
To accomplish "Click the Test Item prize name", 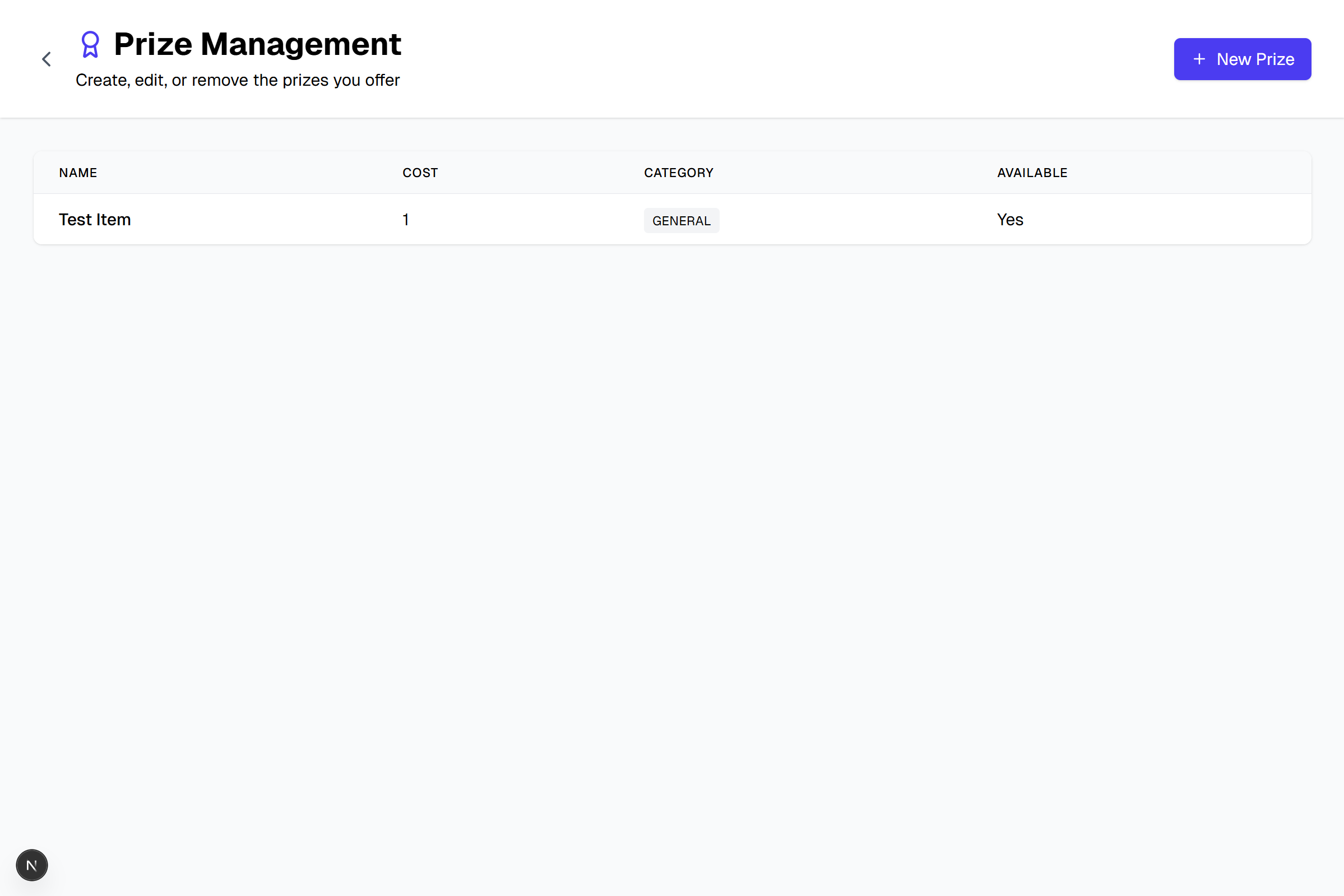I will (x=95, y=219).
